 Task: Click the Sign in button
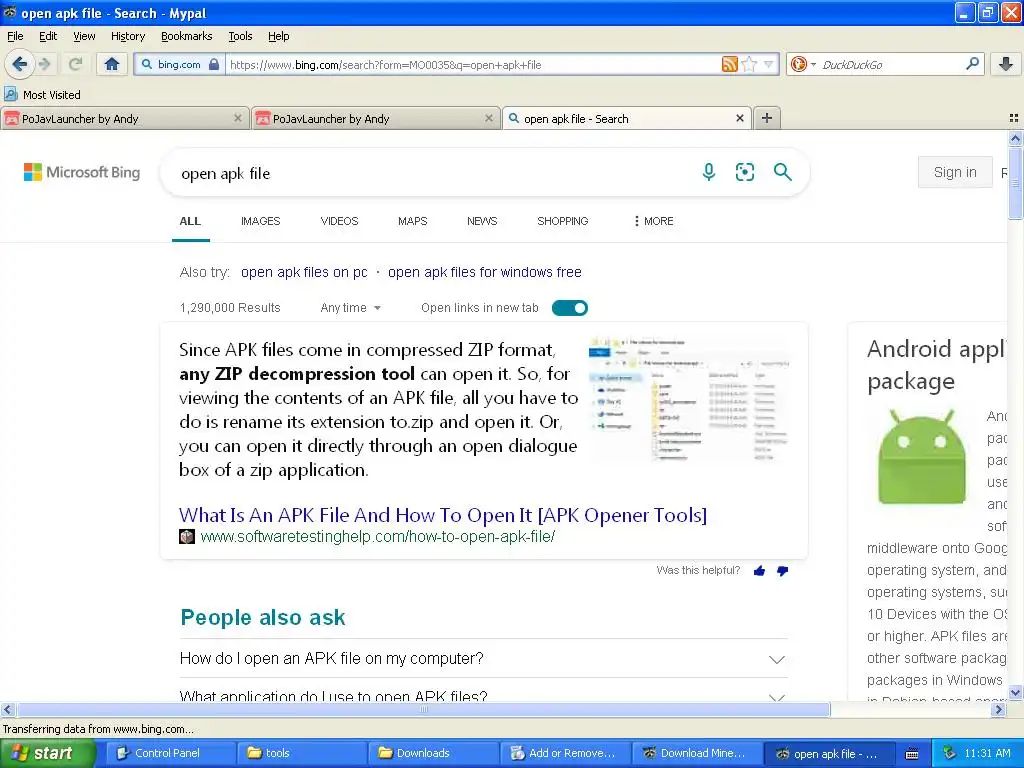tap(955, 172)
